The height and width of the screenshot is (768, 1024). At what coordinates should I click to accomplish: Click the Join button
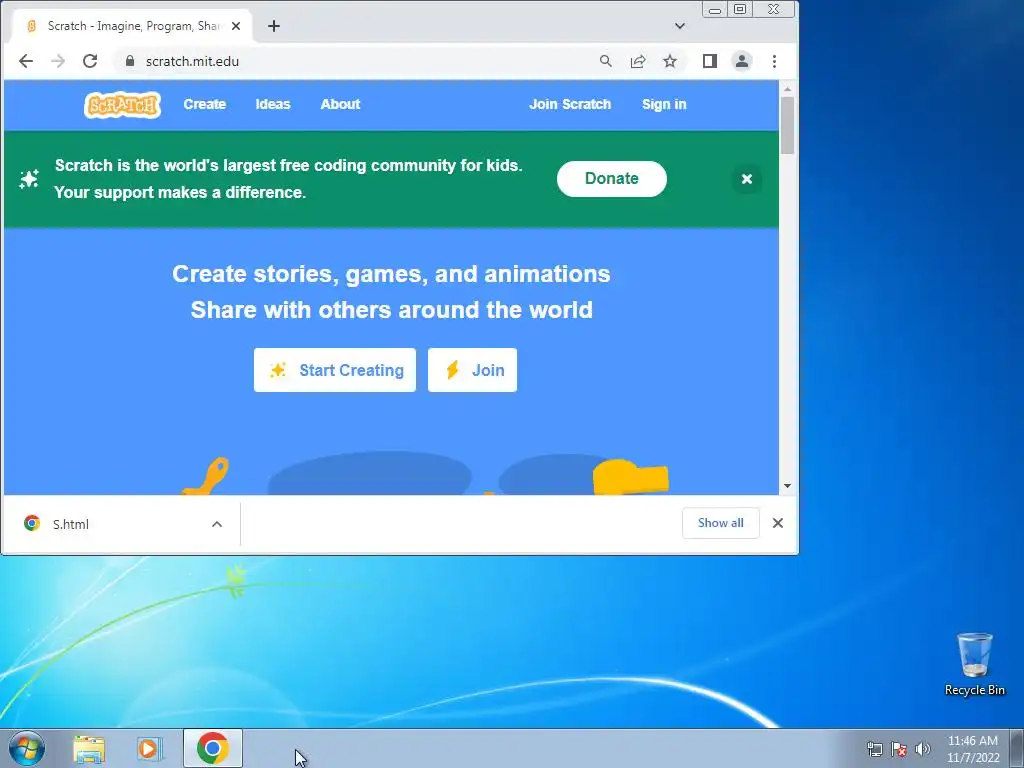click(472, 370)
